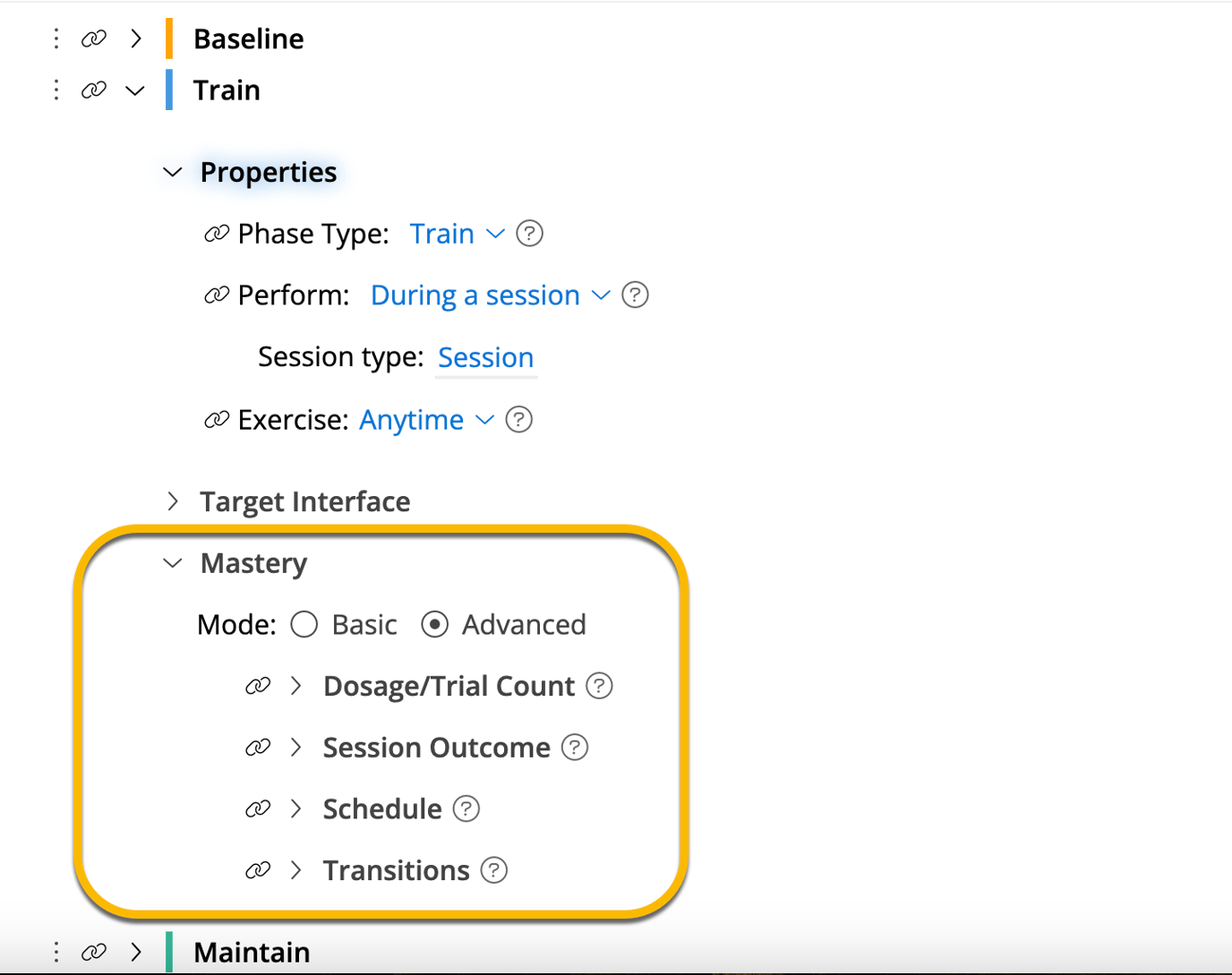Click the help icon next to Schedule
The image size is (1232, 975).
click(466, 808)
